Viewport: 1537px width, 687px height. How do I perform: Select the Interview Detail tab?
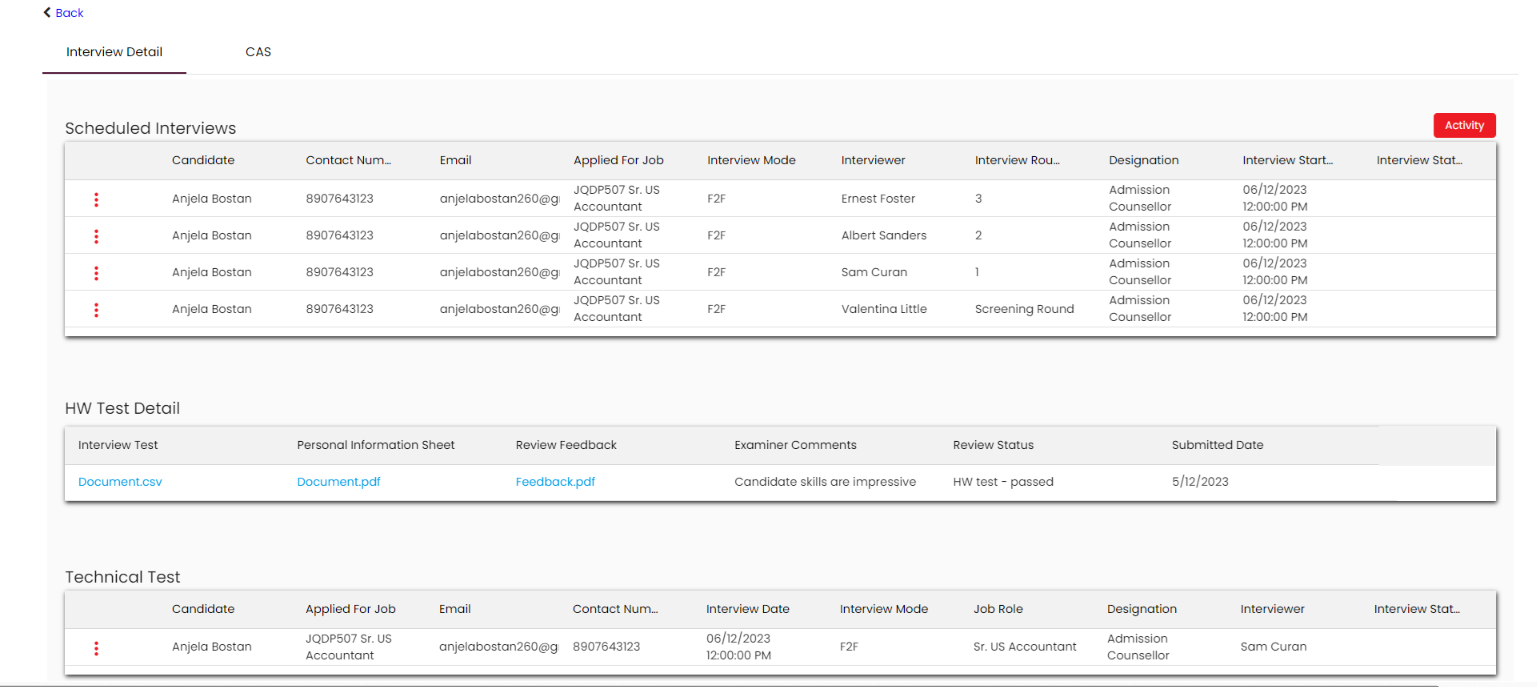(114, 52)
